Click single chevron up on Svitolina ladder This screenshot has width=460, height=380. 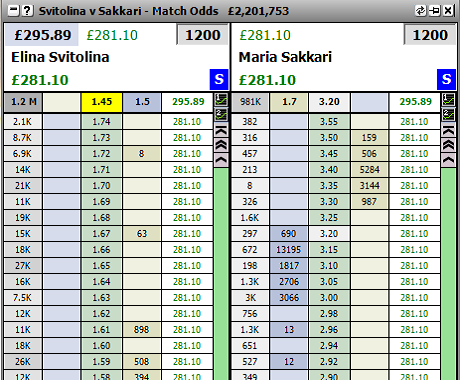click(221, 160)
